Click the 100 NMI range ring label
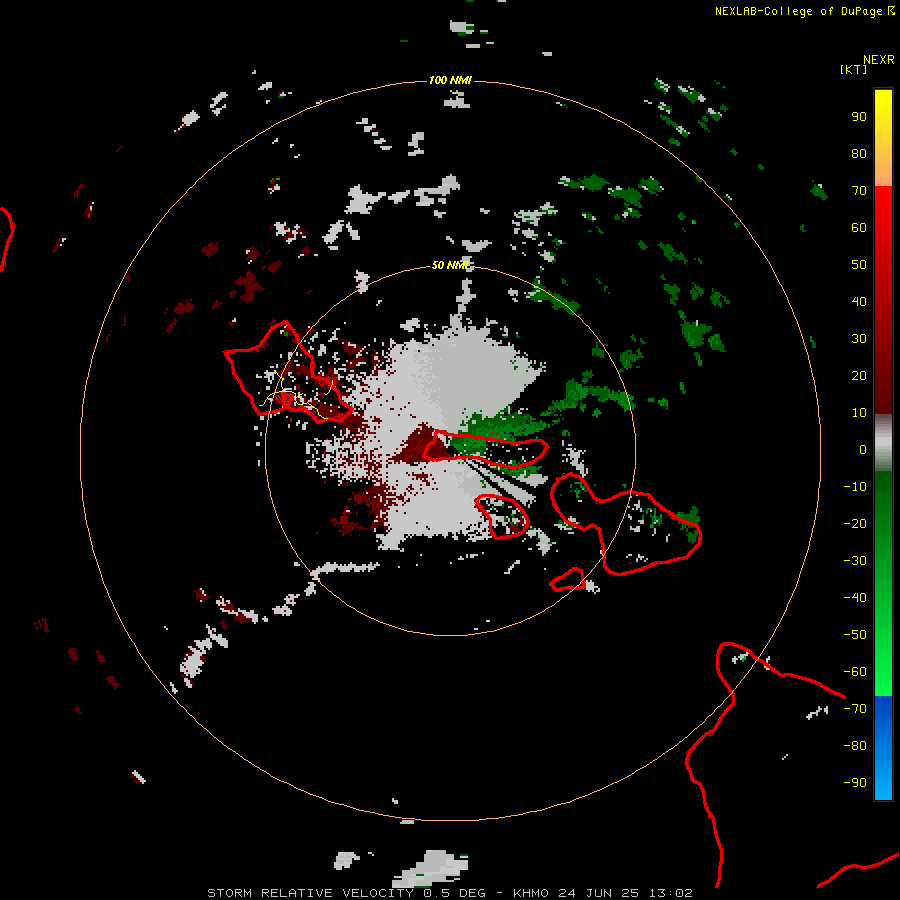The width and height of the screenshot is (900, 900). (450, 80)
